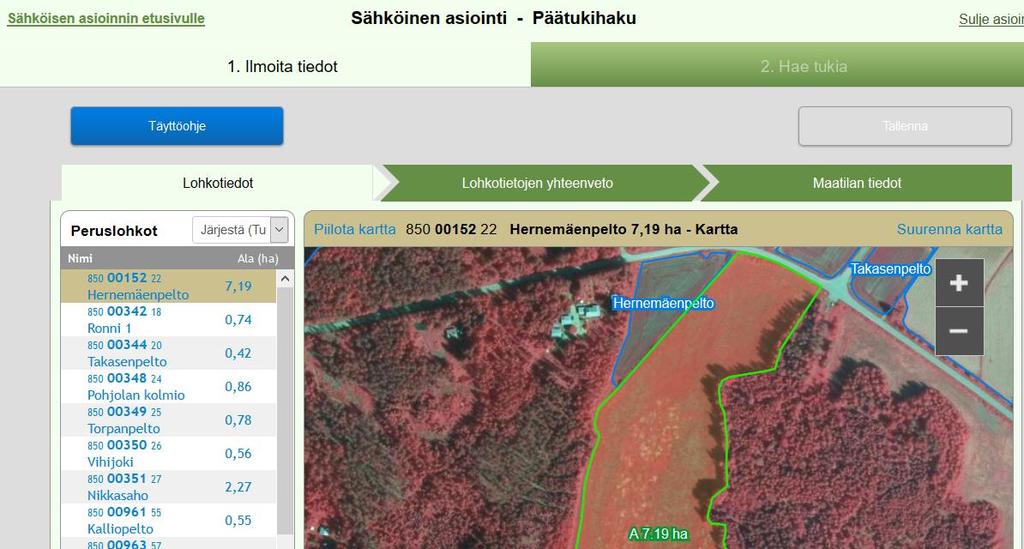This screenshot has height=549, width=1024.
Task: Open the Järjestä sort dropdown
Action: [240, 230]
